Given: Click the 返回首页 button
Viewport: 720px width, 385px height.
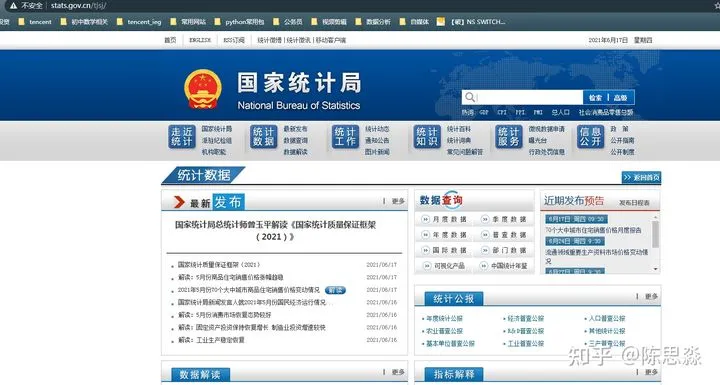Looking at the screenshot, I should click(x=641, y=177).
